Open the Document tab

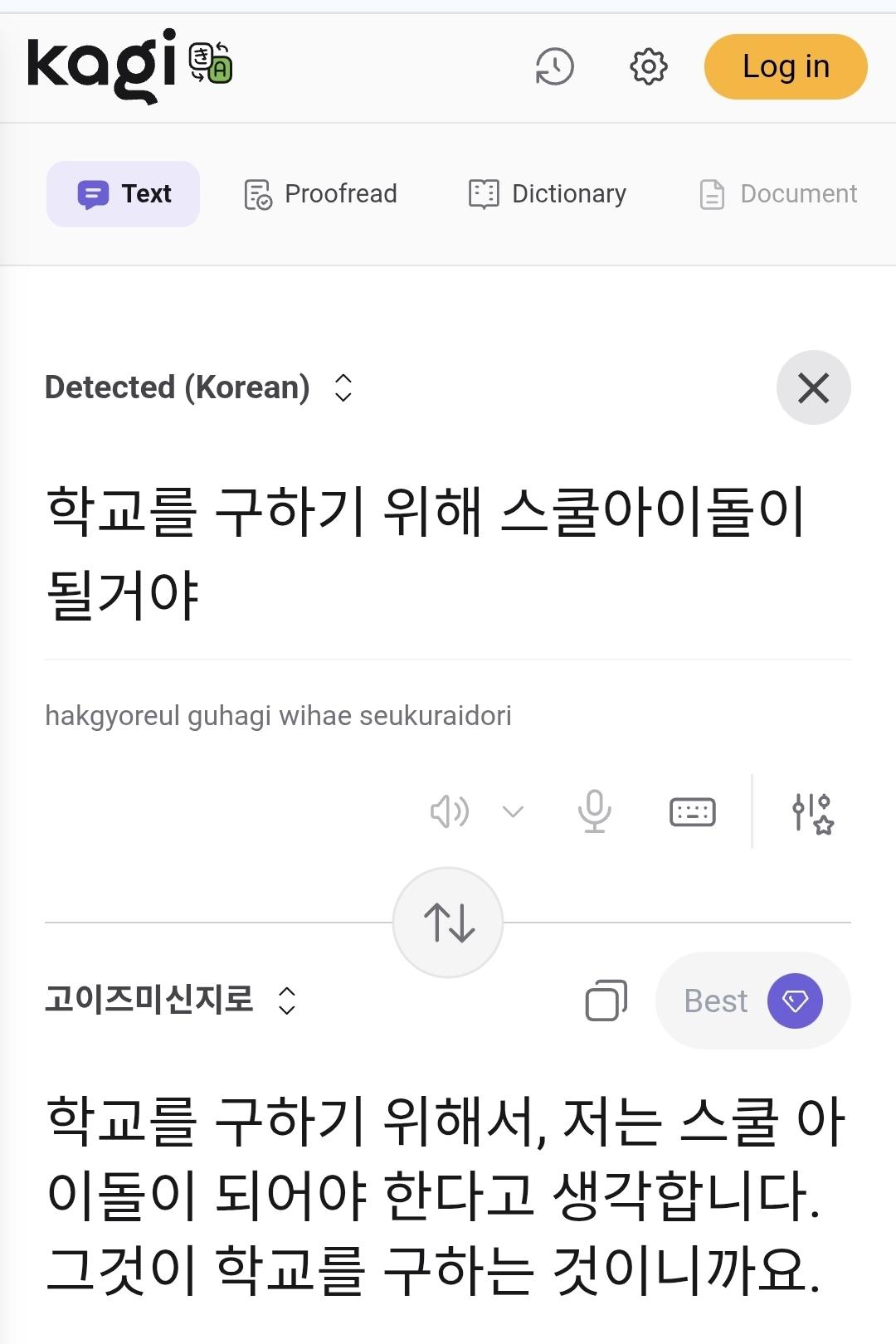coord(778,194)
